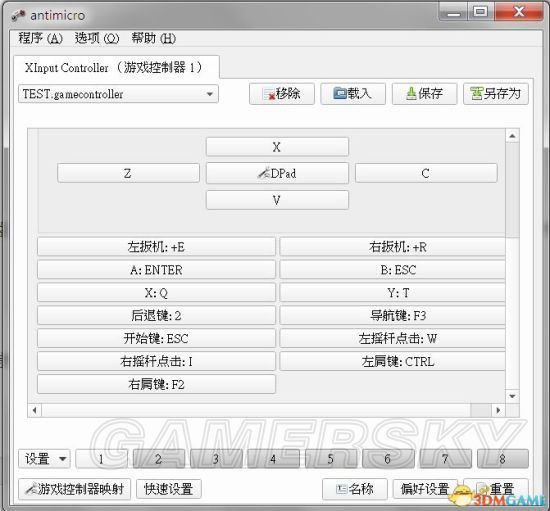The image size is (550, 511).
Task: Switch to set 6
Action: [x=388, y=459]
